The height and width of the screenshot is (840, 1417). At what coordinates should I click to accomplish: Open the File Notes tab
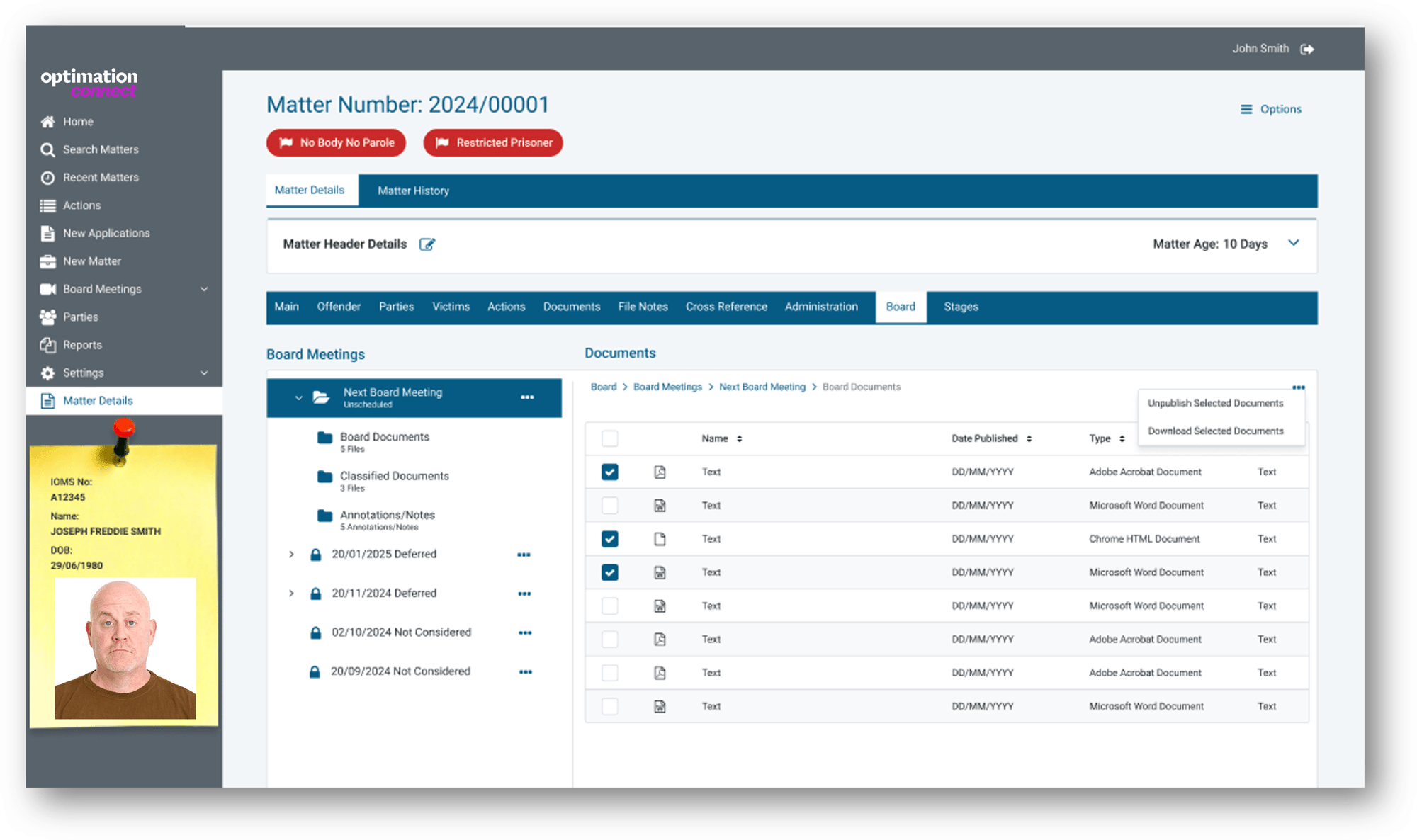coord(643,307)
